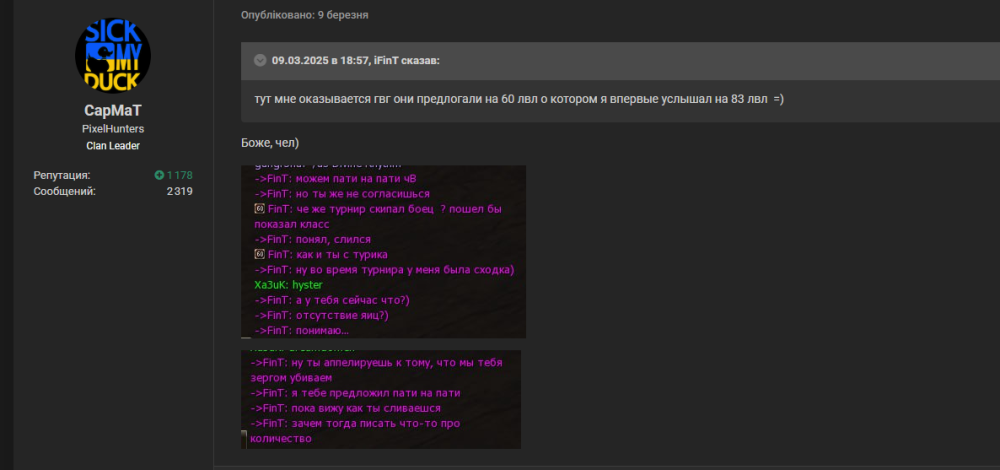The height and width of the screenshot is (470, 1000).
Task: Click the 'Репутация:' label in sidebar
Action: coord(62,175)
